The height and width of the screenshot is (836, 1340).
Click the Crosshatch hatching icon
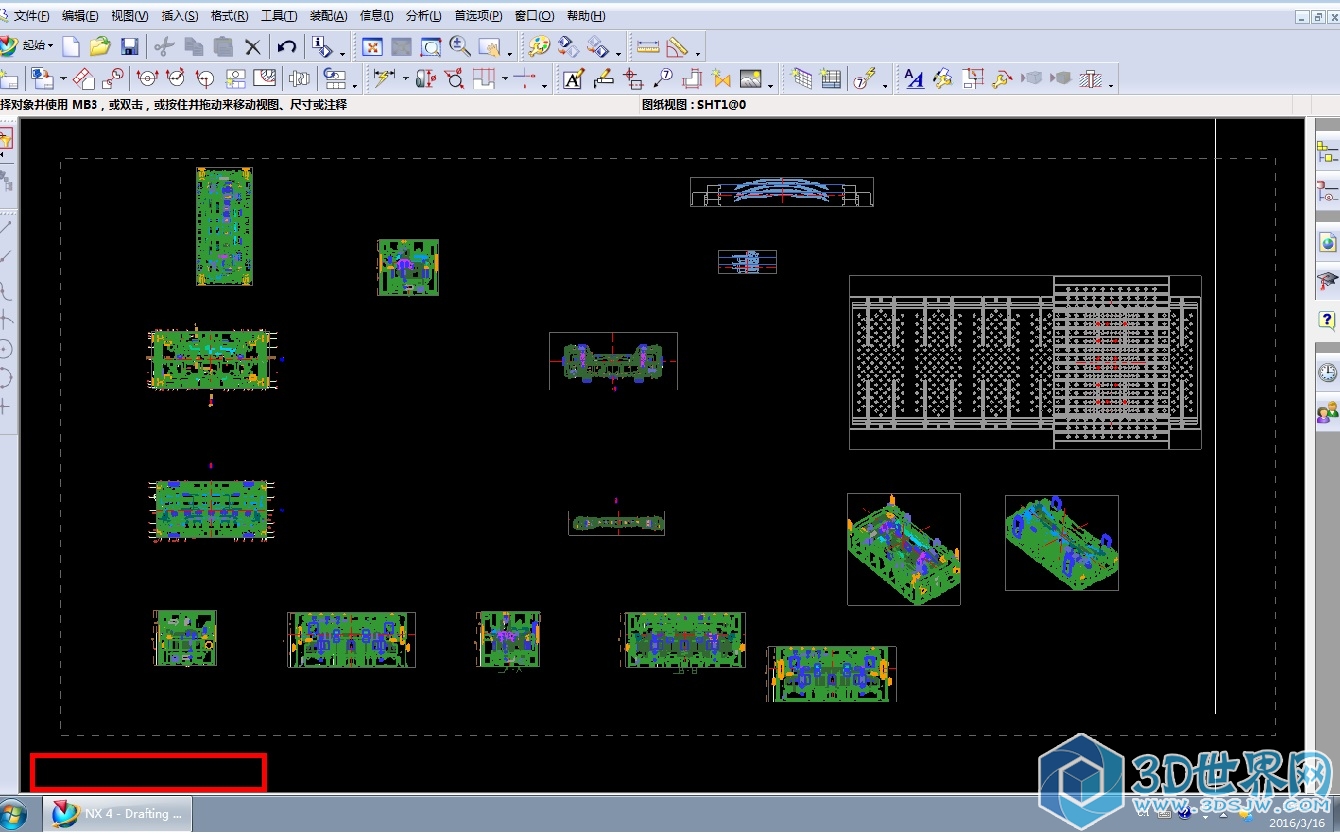(1092, 78)
